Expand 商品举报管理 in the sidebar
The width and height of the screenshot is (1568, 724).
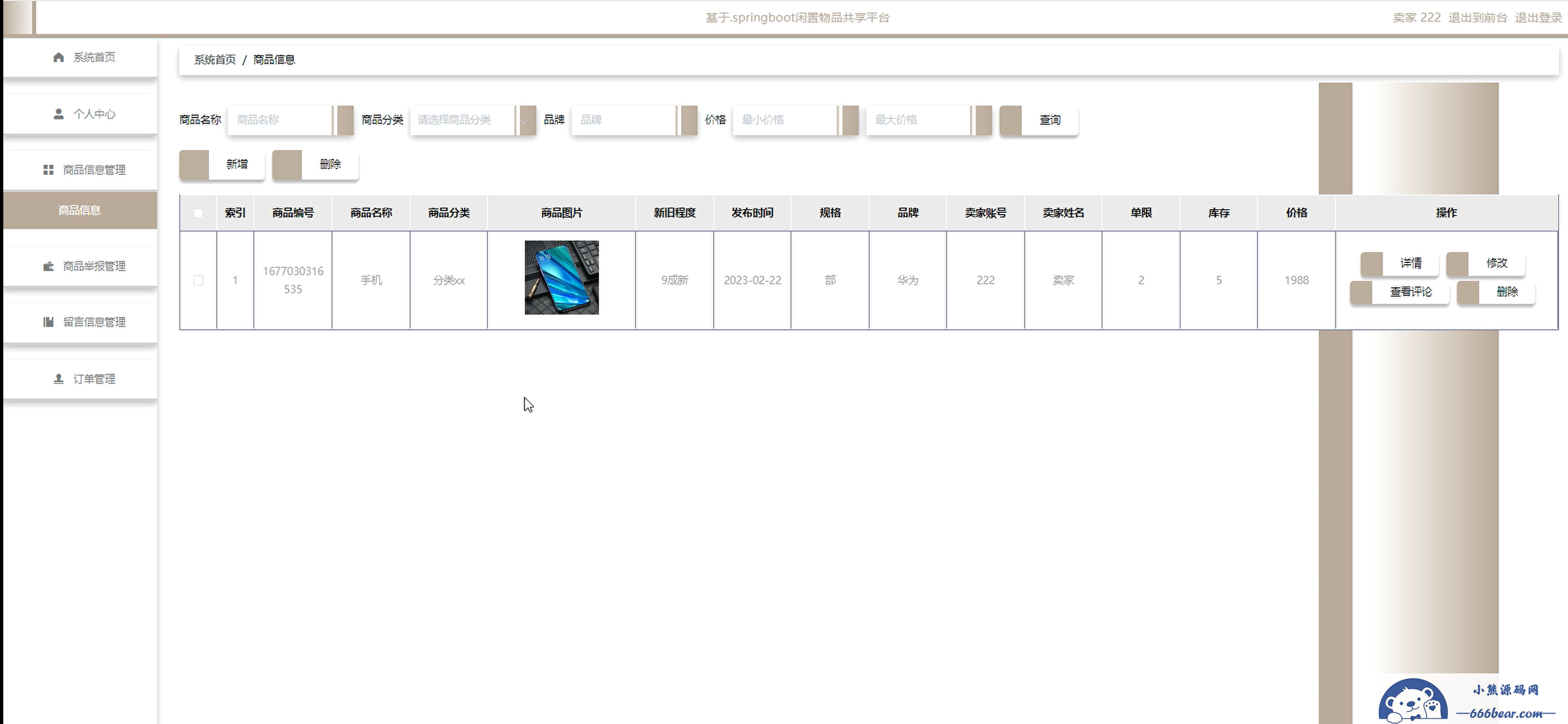pyautogui.click(x=80, y=266)
